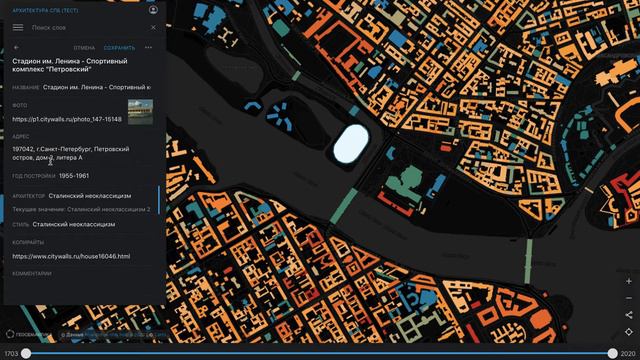Click the СОХРАНИТЬ save button

(x=119, y=48)
